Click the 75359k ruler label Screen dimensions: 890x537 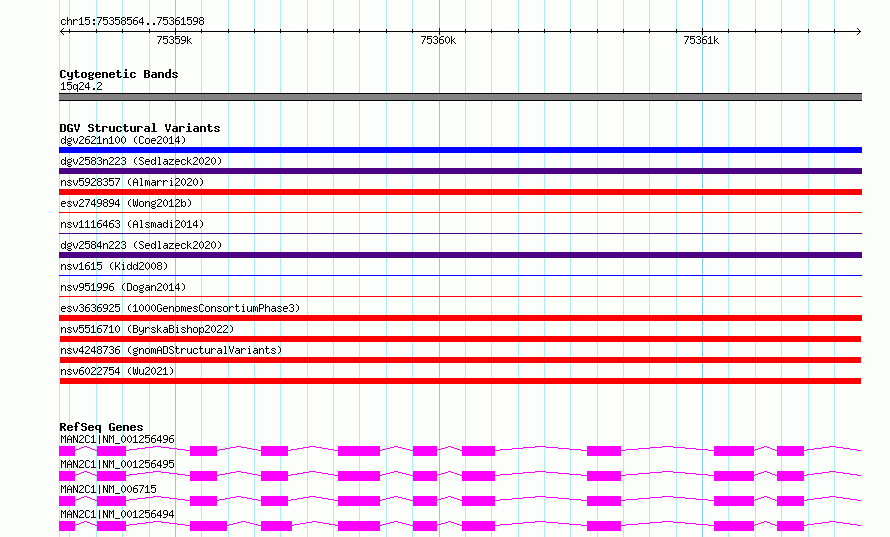174,40
